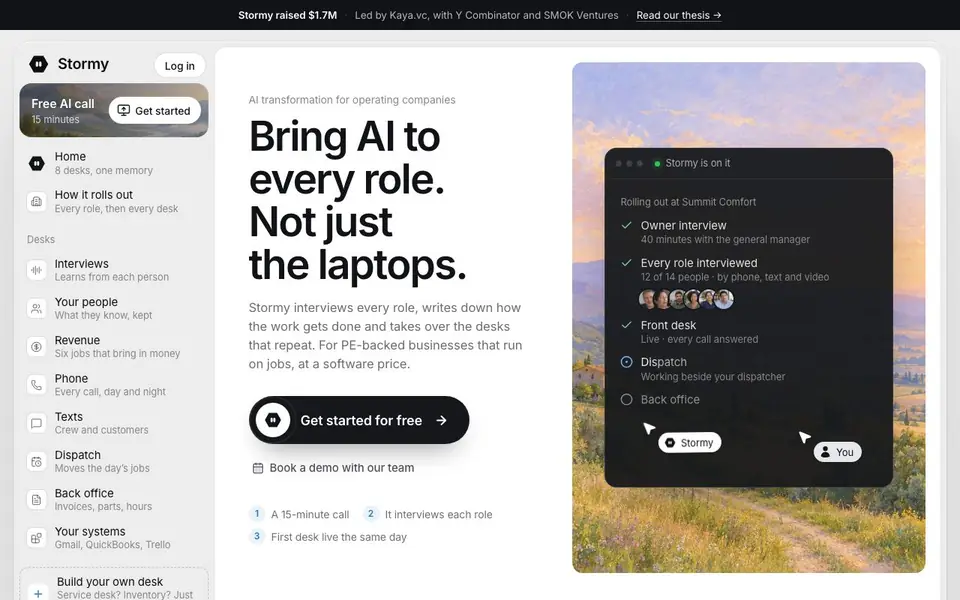The height and width of the screenshot is (600, 960).
Task: Click the interviewed people avatar row
Action: (686, 299)
